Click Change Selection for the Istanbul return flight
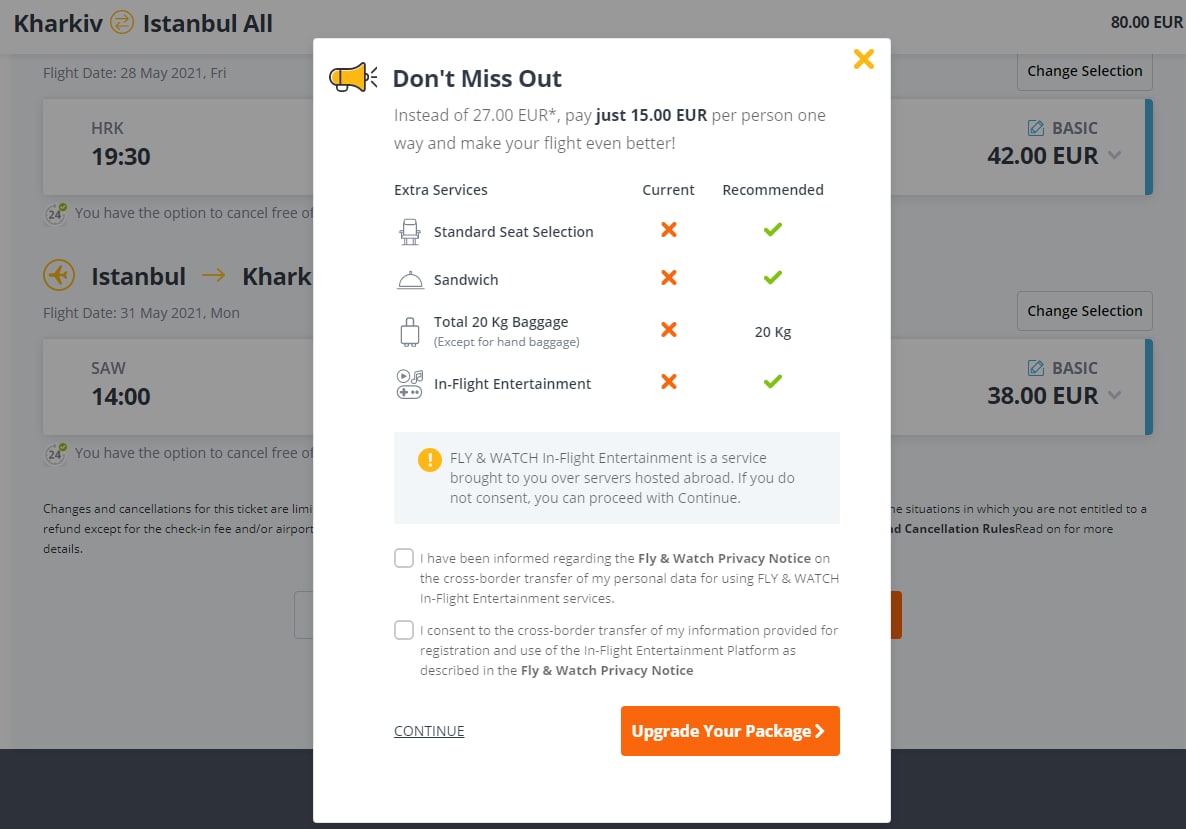Viewport: 1186px width, 829px height. click(1085, 311)
